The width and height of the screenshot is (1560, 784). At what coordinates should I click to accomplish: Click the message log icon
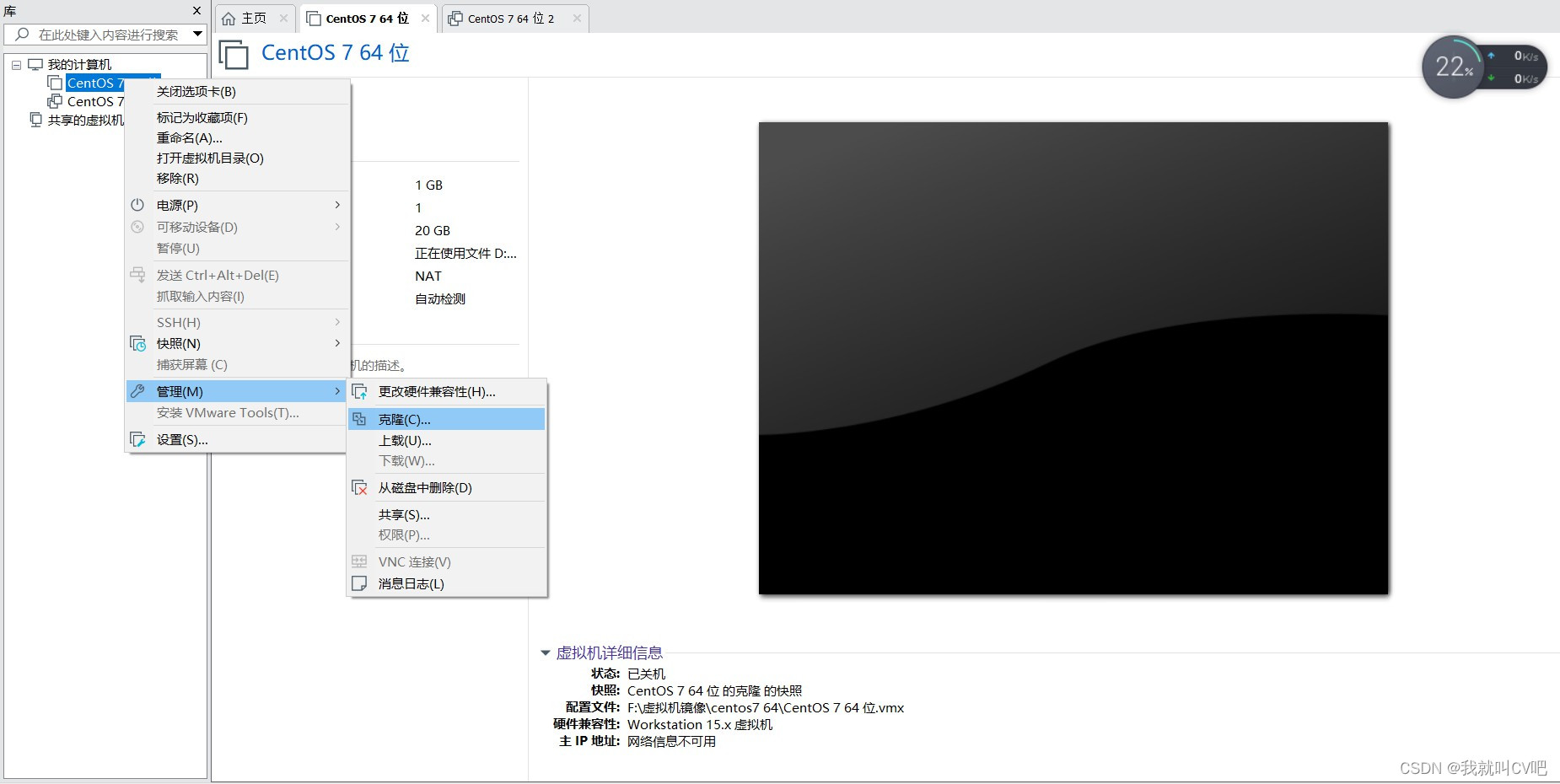pos(359,583)
